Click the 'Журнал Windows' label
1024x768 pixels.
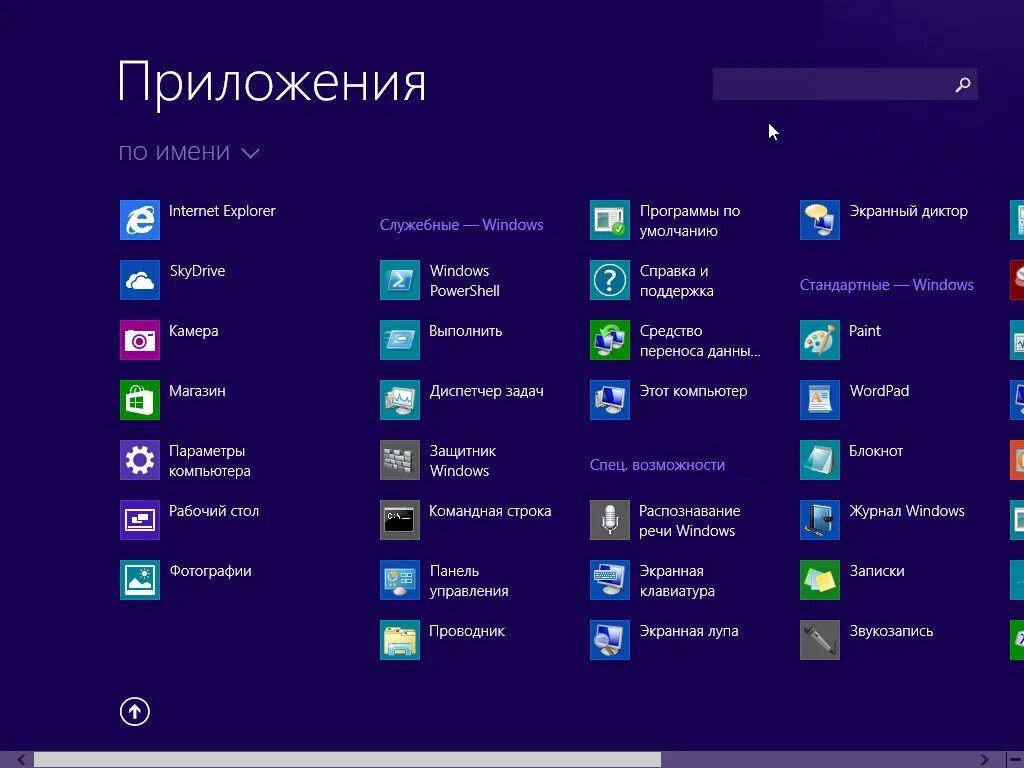click(x=906, y=511)
